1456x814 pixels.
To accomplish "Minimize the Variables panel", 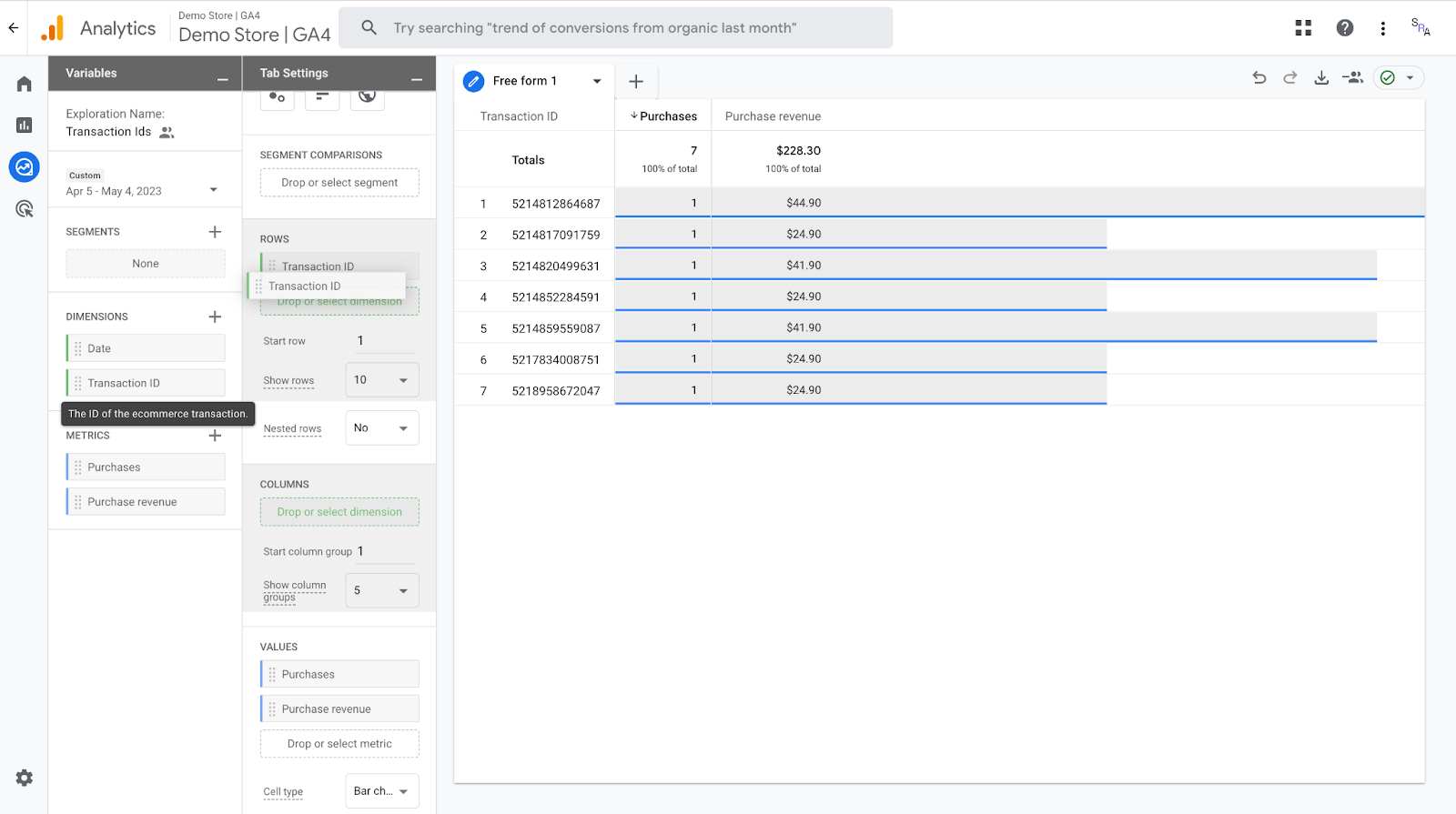I will point(222,79).
